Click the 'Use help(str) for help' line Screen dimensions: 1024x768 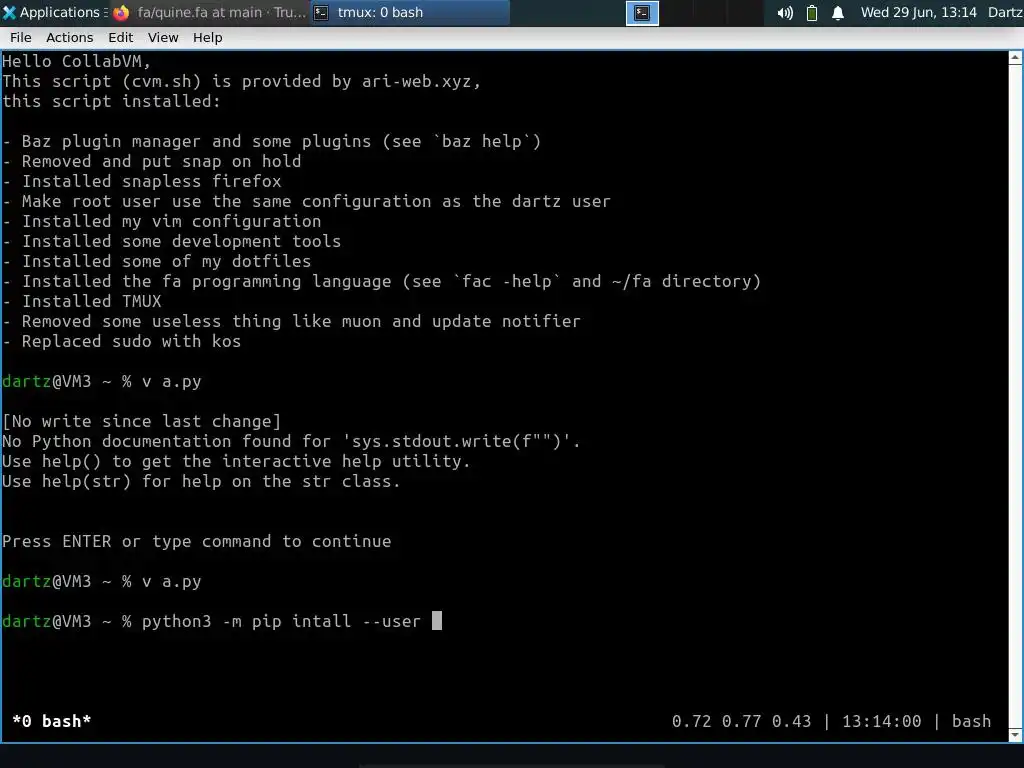tap(201, 481)
